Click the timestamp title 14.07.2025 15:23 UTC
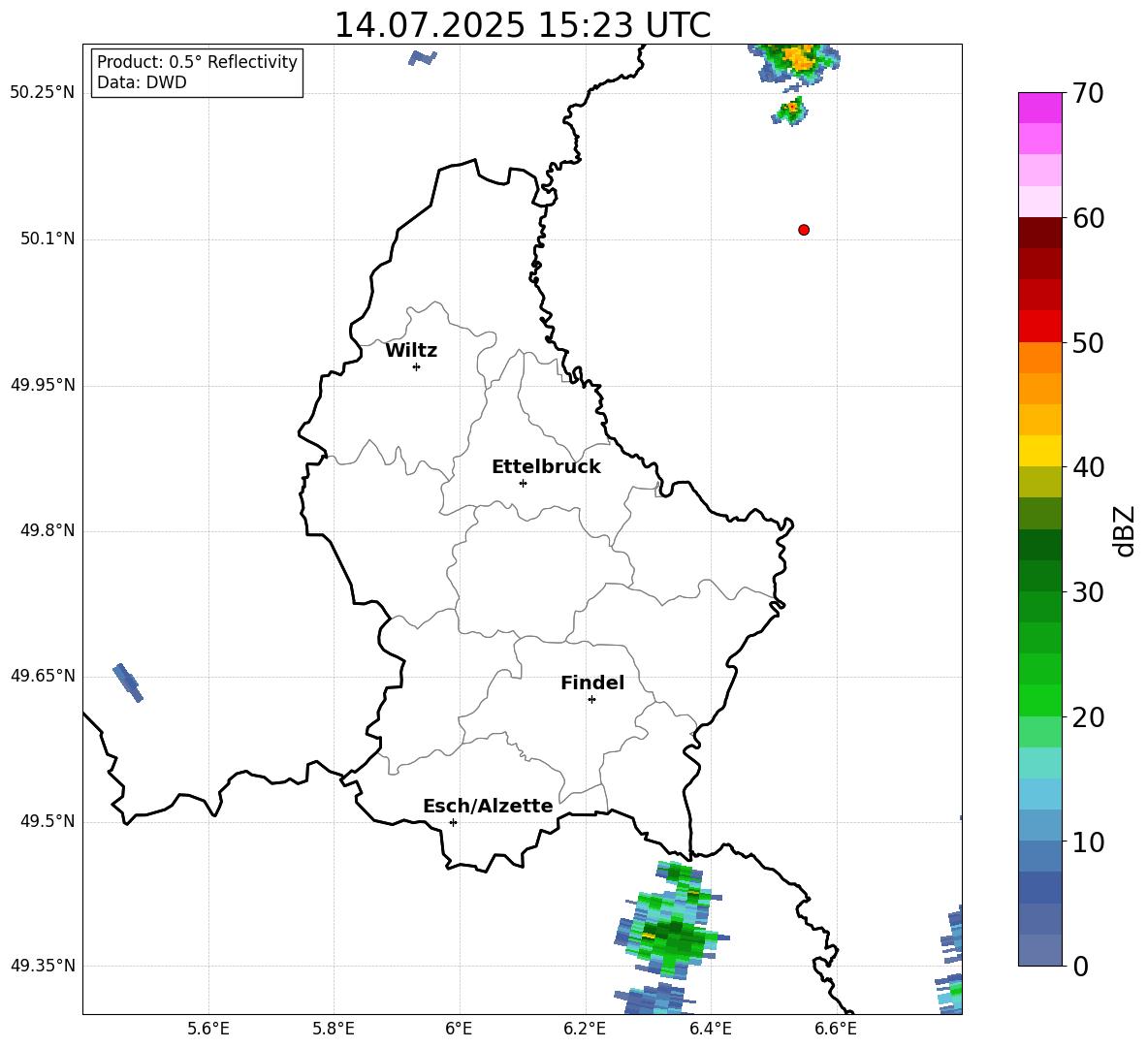Image resolution: width=1148 pixels, height=1048 pixels. (x=522, y=25)
